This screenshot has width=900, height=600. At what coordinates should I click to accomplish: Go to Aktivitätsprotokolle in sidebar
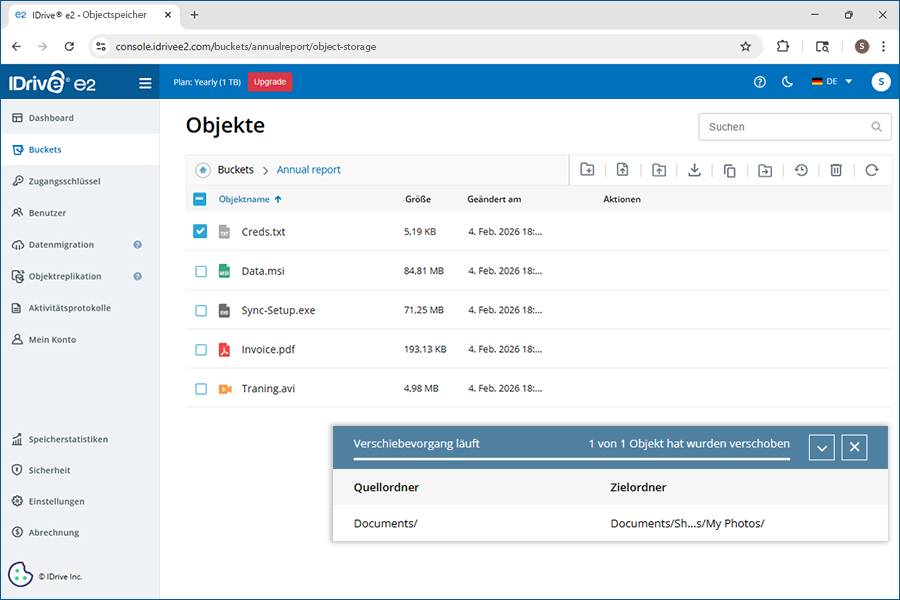tap(69, 308)
